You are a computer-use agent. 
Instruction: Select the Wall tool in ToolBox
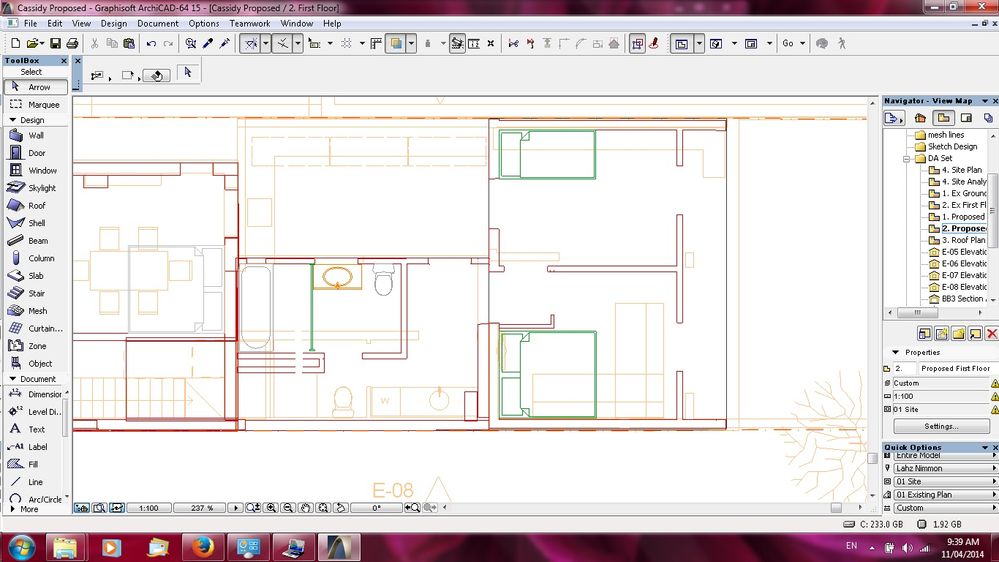click(35, 135)
